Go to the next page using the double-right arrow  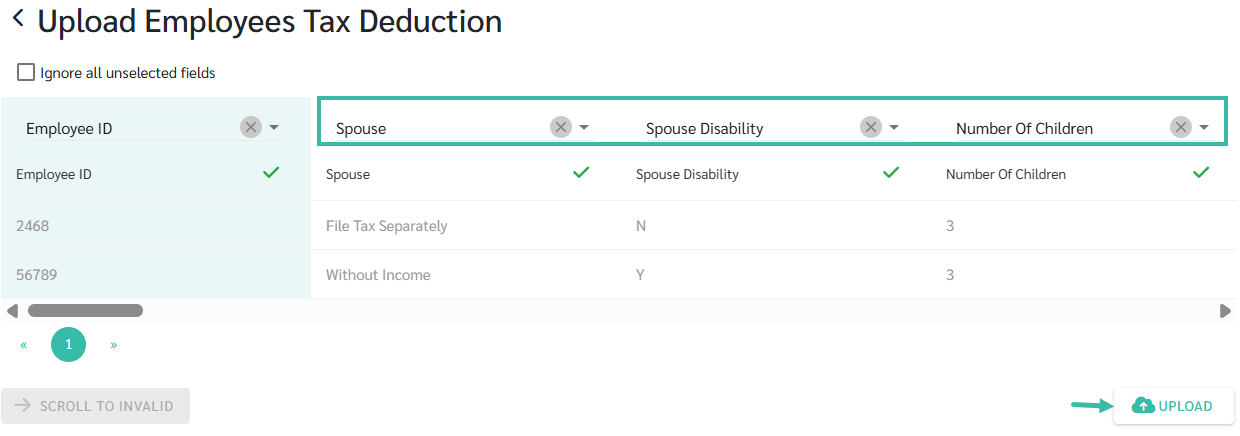coord(114,345)
